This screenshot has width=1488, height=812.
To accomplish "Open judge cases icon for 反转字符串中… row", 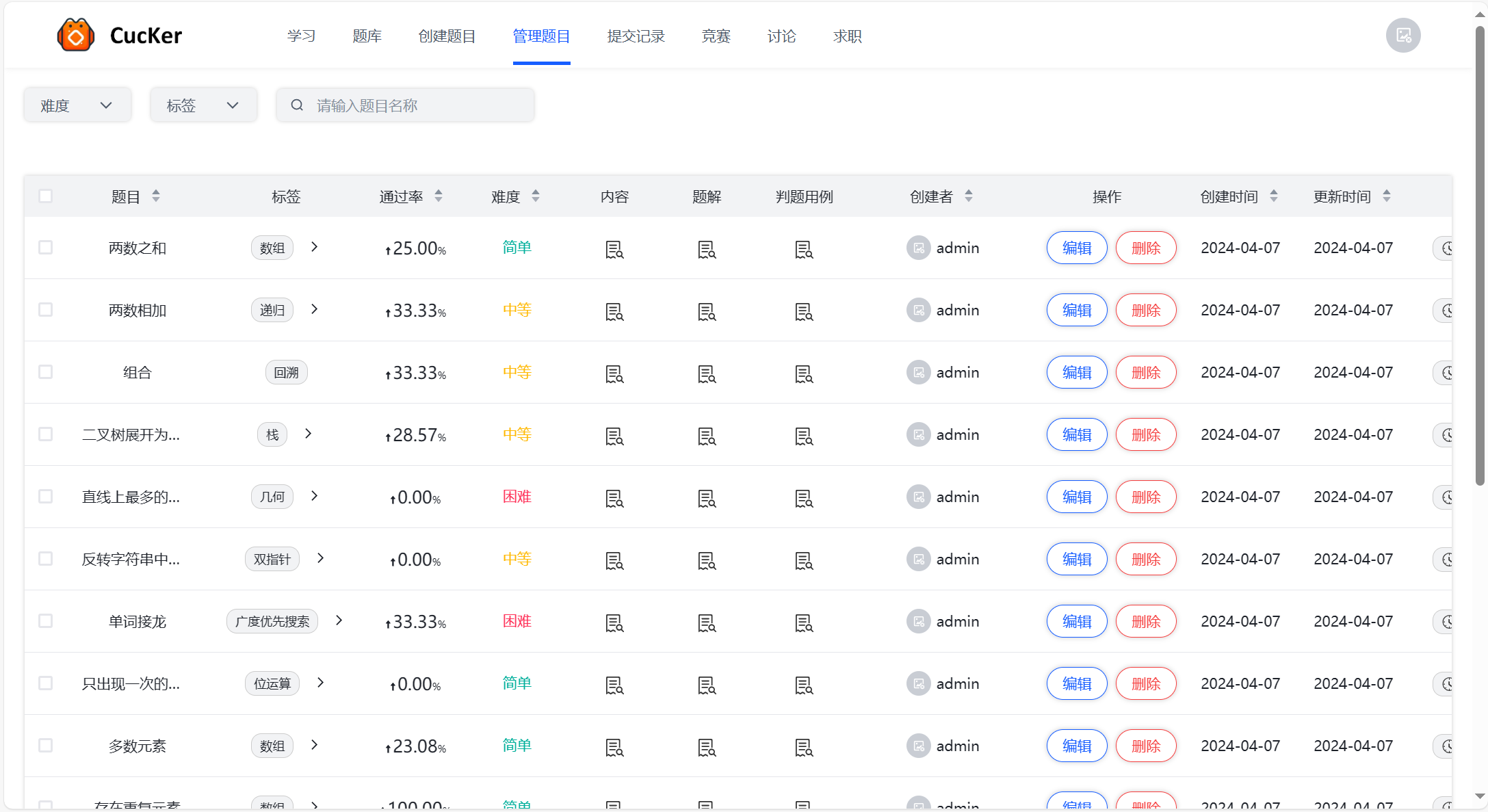I will click(x=804, y=560).
